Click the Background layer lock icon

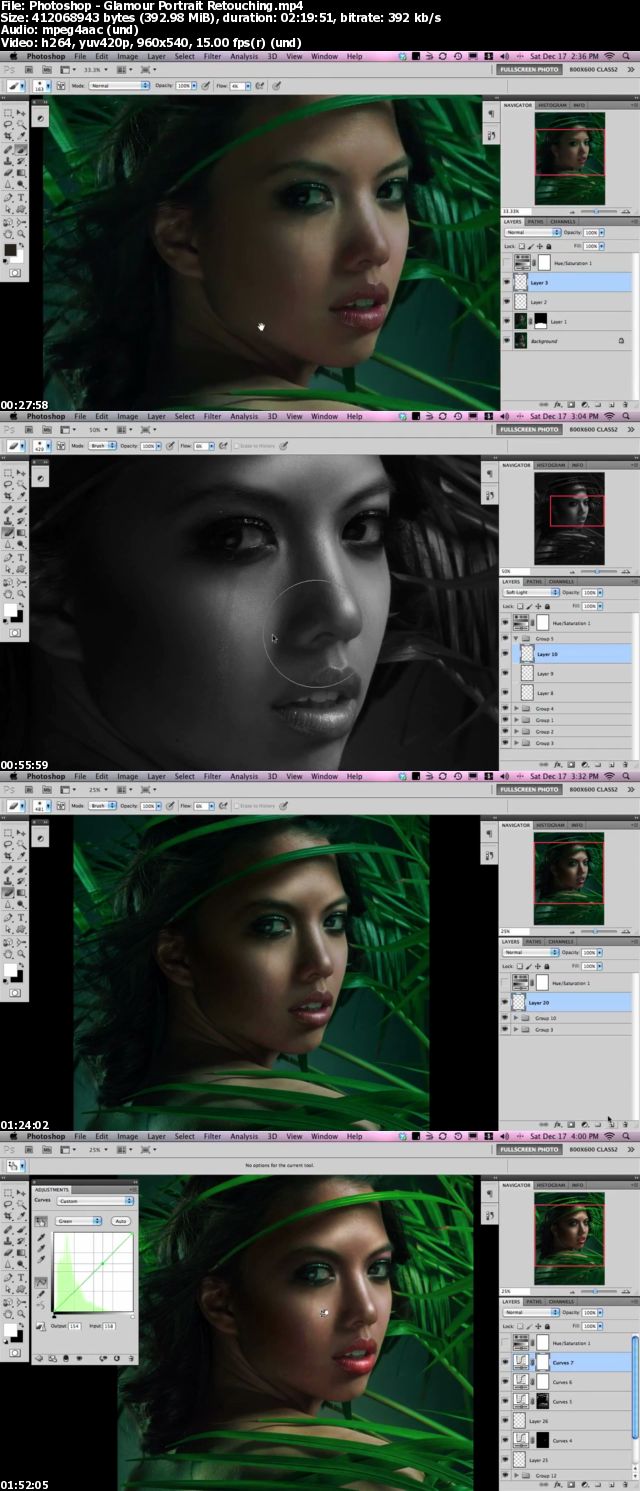pos(621,341)
